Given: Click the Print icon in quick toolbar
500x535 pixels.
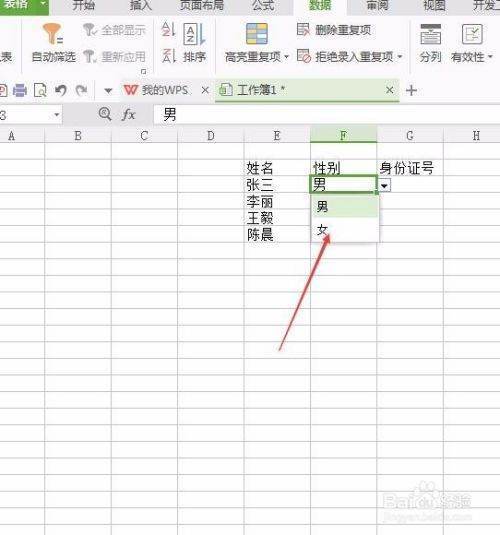Looking at the screenshot, I should [x=19, y=90].
